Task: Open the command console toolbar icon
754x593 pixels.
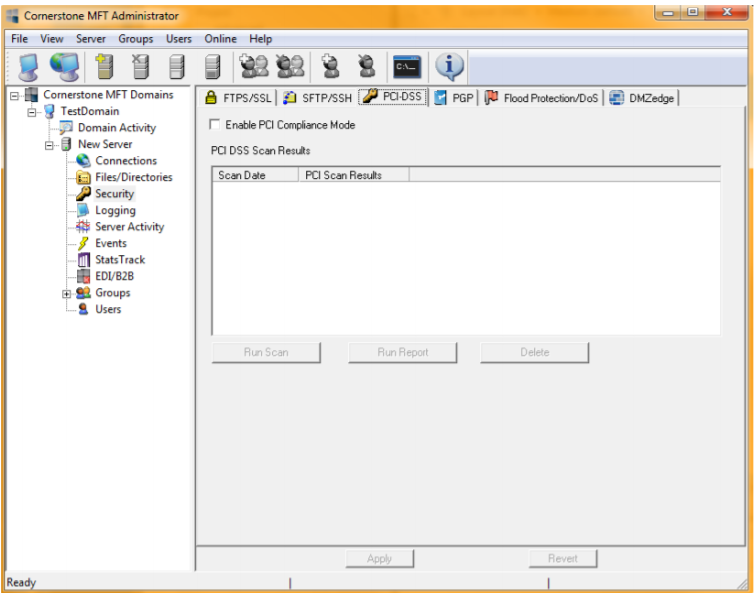Action: (407, 67)
